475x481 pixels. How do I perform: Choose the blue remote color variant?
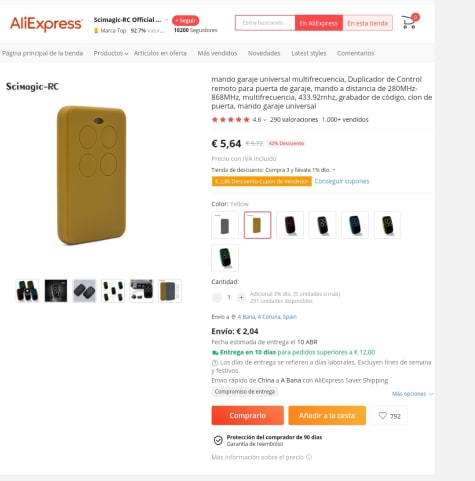click(x=355, y=225)
